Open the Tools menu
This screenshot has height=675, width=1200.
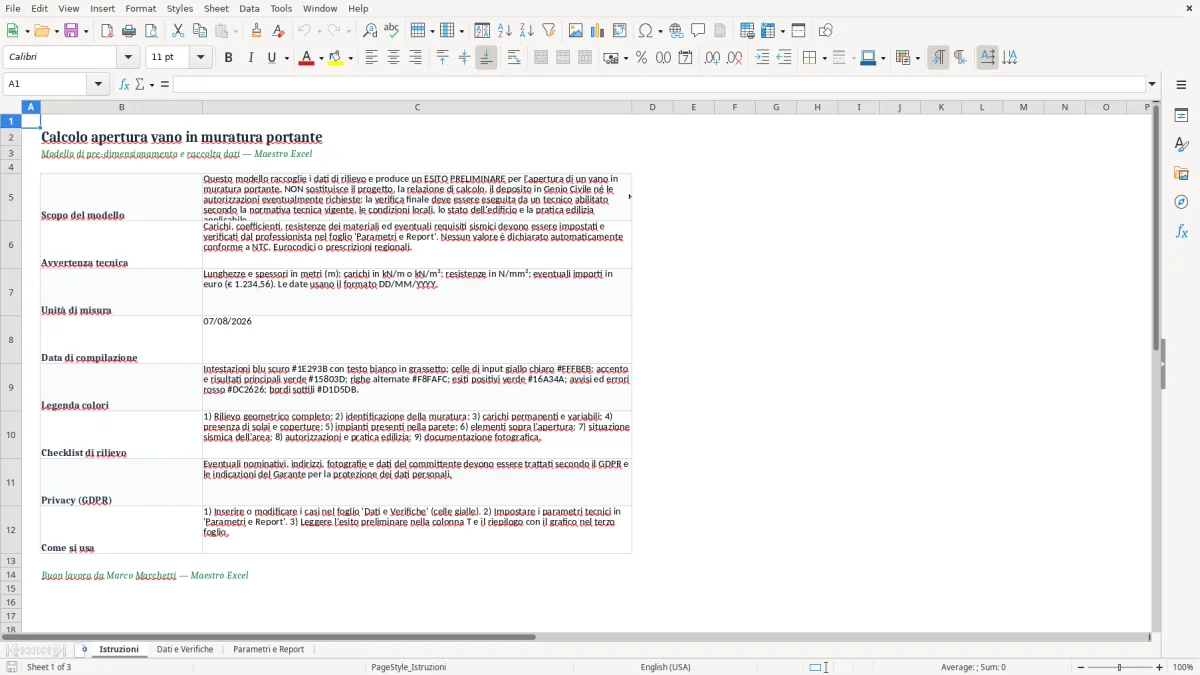(x=281, y=8)
